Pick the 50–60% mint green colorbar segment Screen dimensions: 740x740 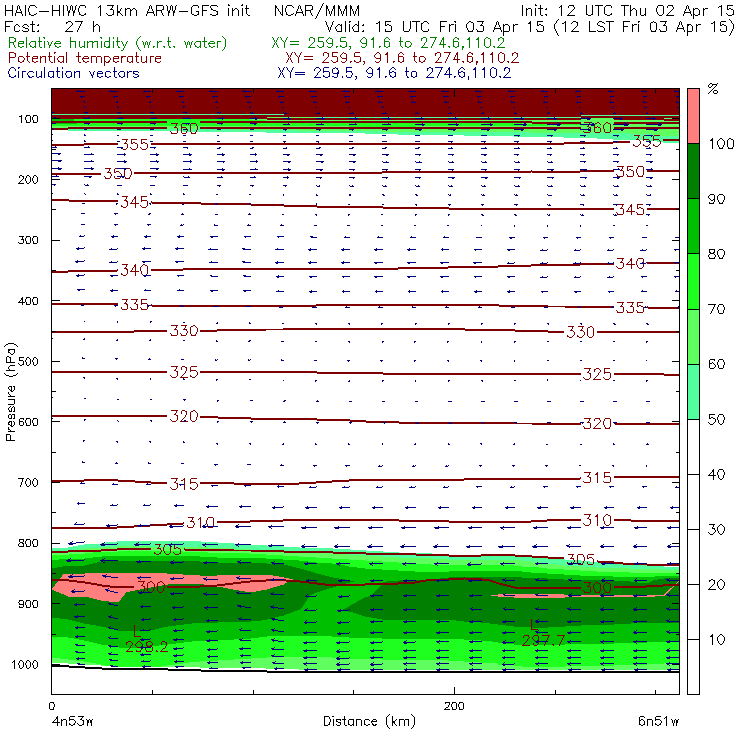[693, 392]
